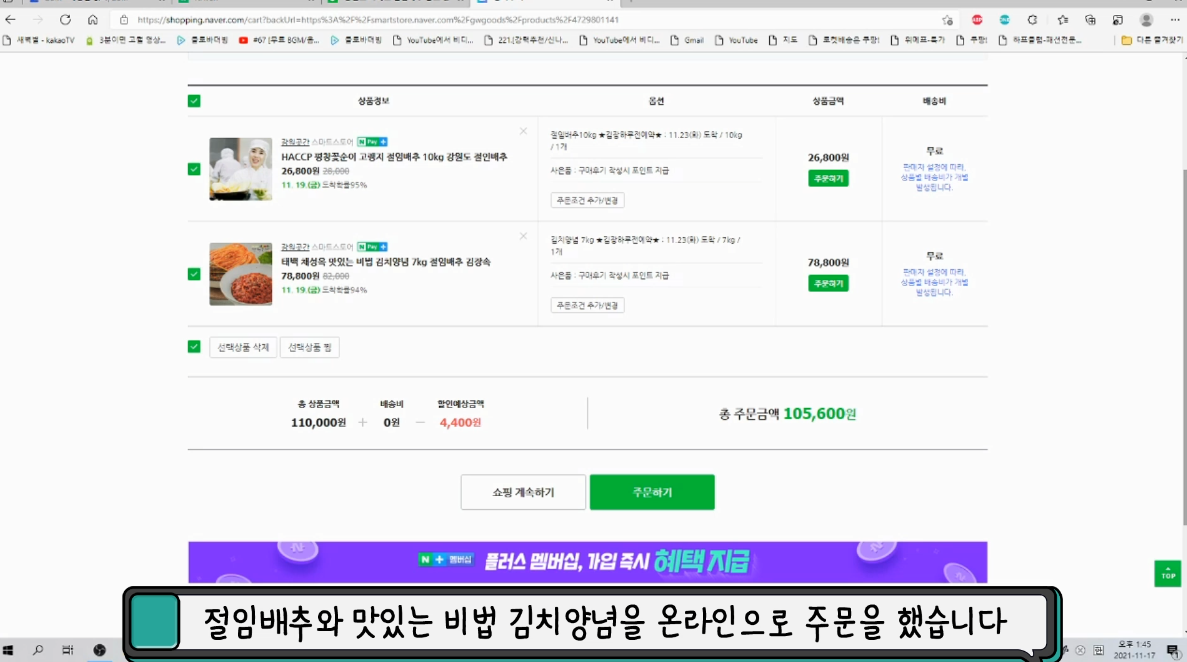Click 주문조건 추가/변경 for the 김치양념 7kg item
Screen dimensions: 1187x662
pyautogui.click(x=587, y=306)
